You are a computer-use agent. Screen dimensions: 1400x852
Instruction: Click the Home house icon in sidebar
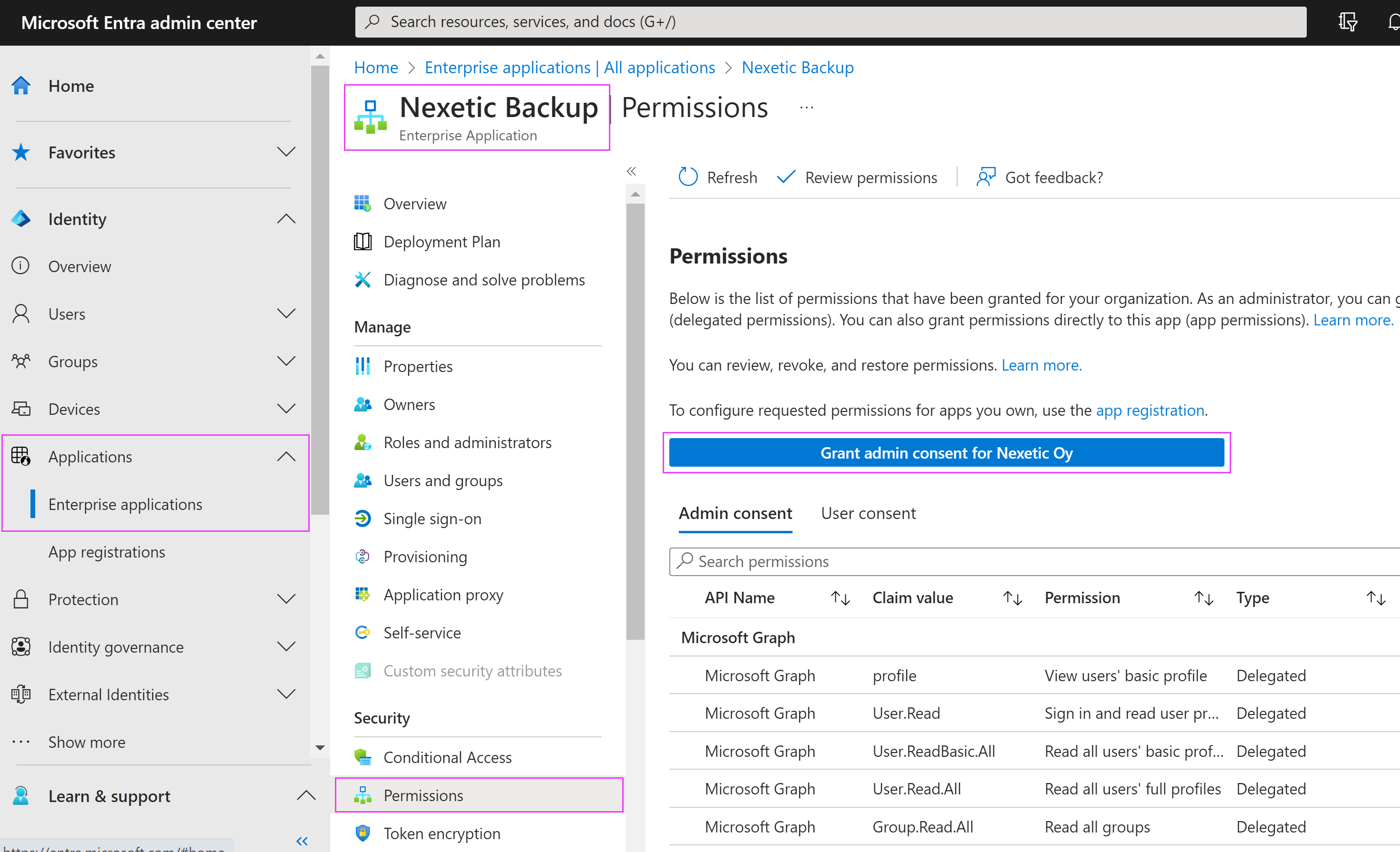point(21,86)
